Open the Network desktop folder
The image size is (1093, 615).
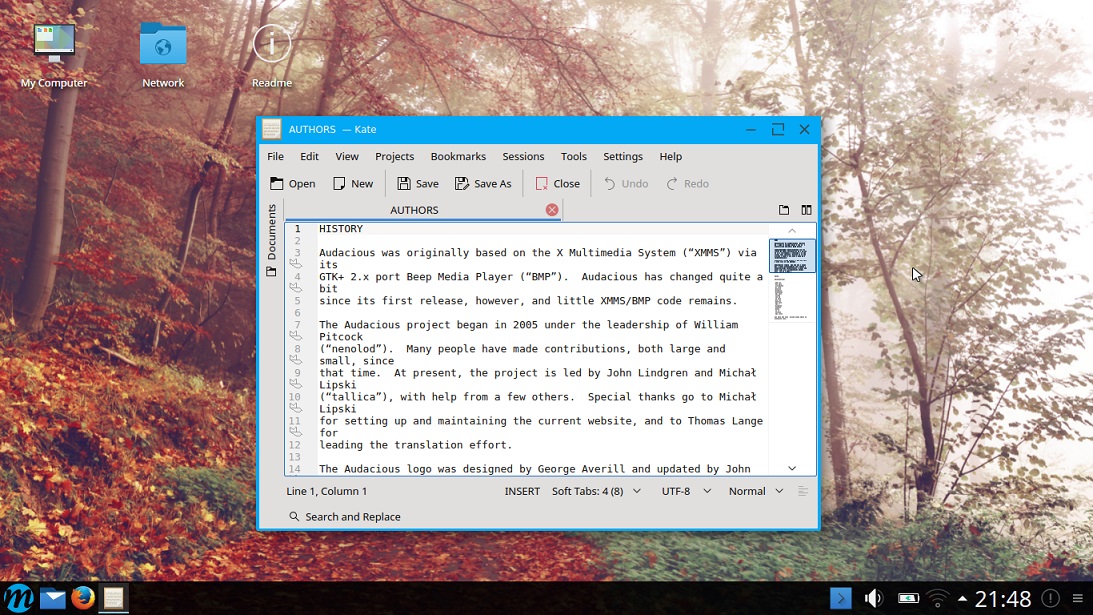(163, 56)
